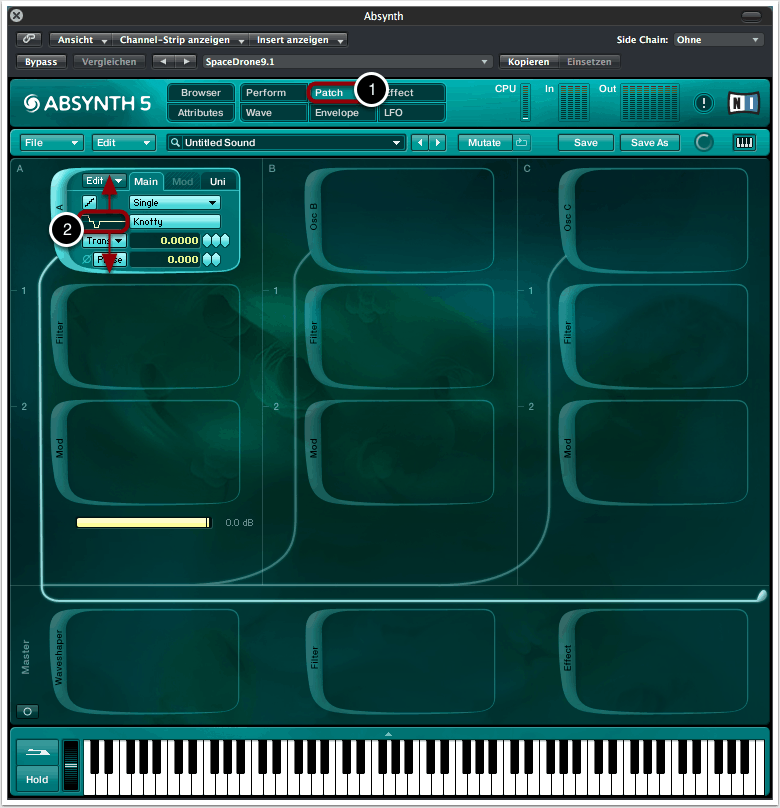Adjust the pitch wheel strip beside keyboard
780x808 pixels.
(71, 766)
